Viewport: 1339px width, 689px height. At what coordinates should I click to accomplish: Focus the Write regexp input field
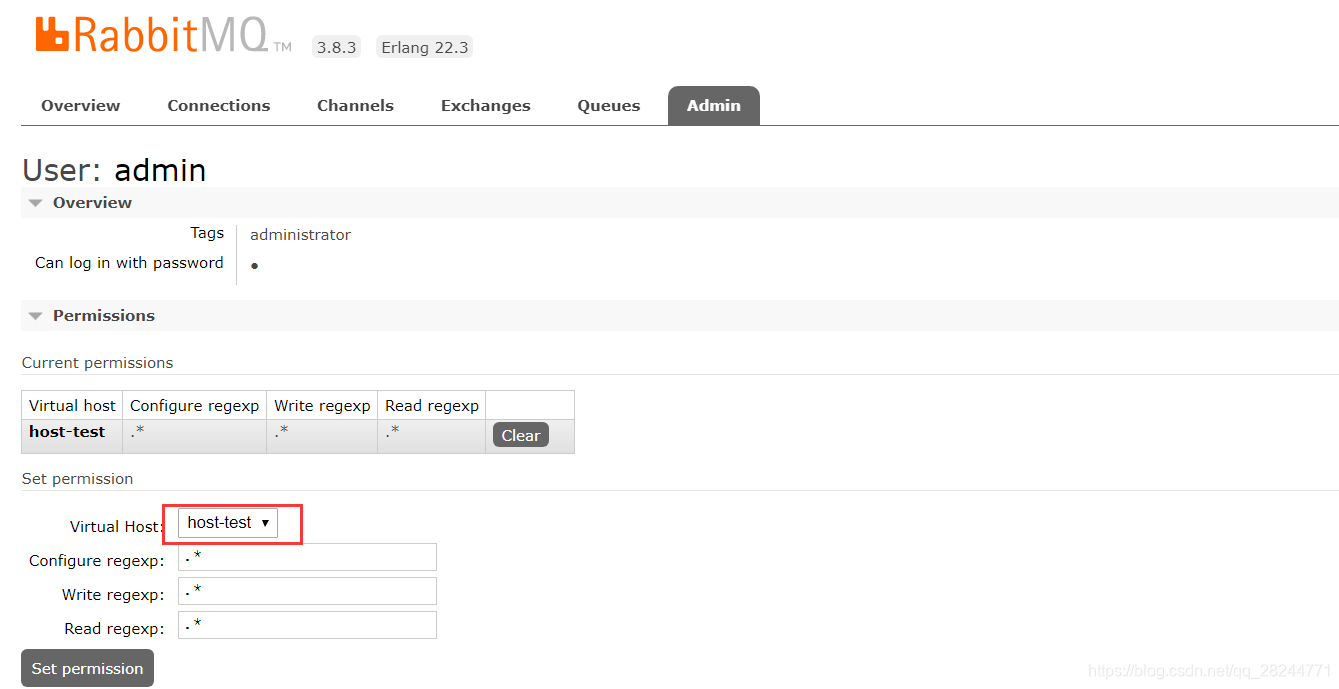click(x=307, y=591)
